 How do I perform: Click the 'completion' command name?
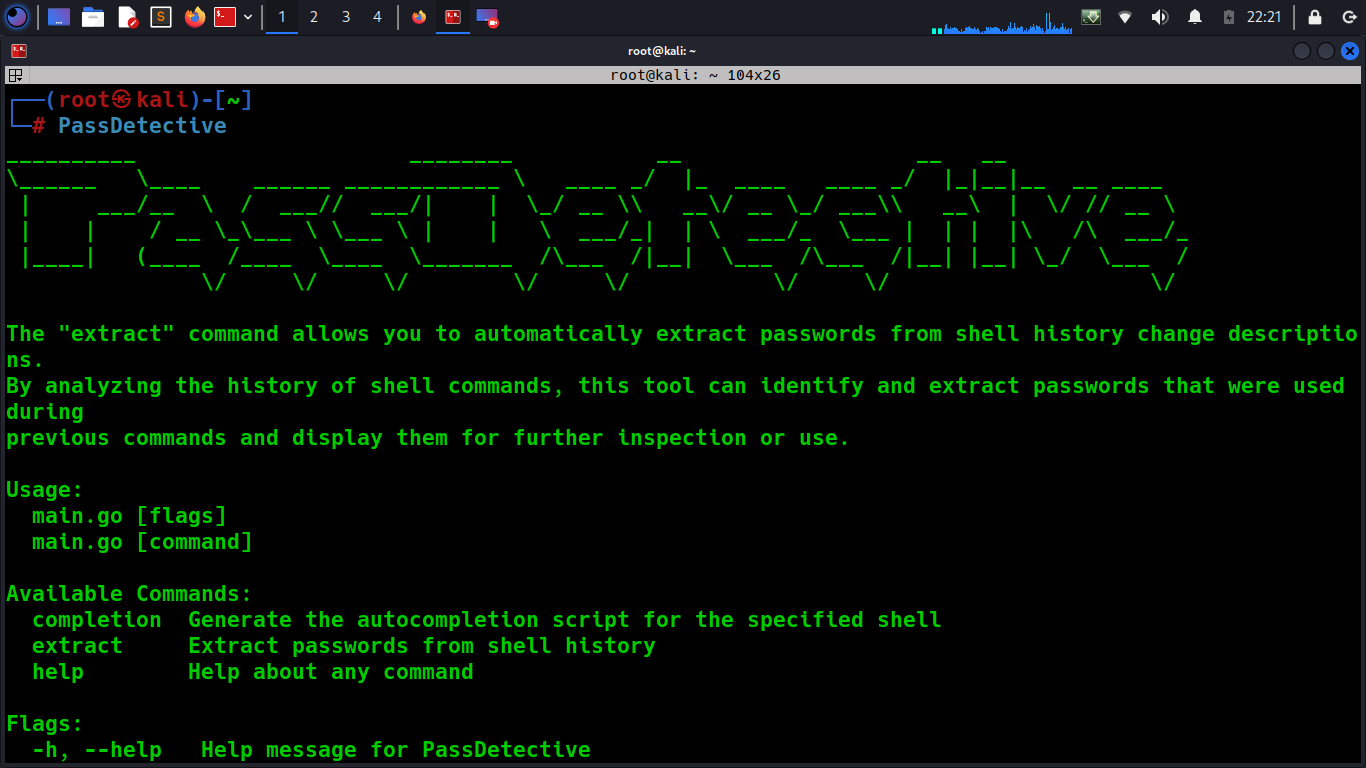point(97,620)
